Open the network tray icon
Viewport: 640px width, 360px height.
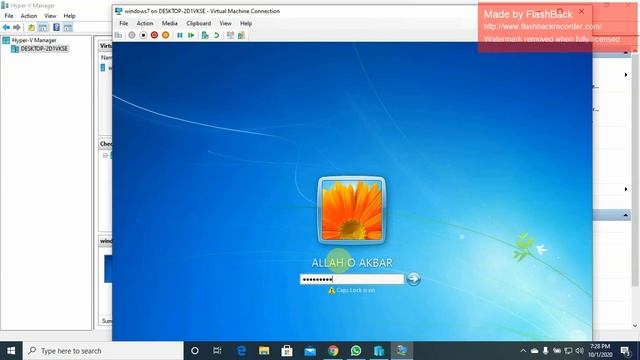tap(568, 351)
